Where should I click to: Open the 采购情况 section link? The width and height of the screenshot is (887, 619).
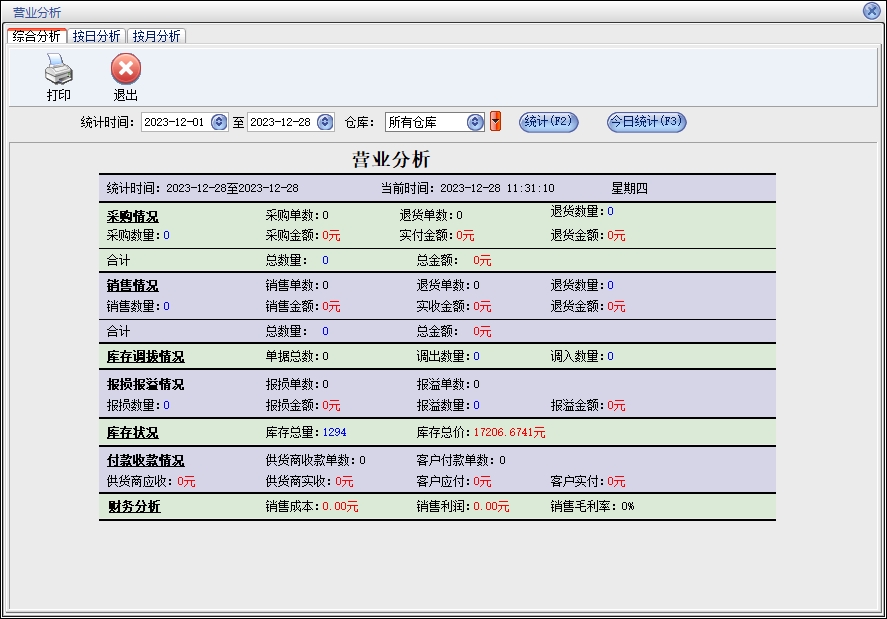pyautogui.click(x=132, y=216)
